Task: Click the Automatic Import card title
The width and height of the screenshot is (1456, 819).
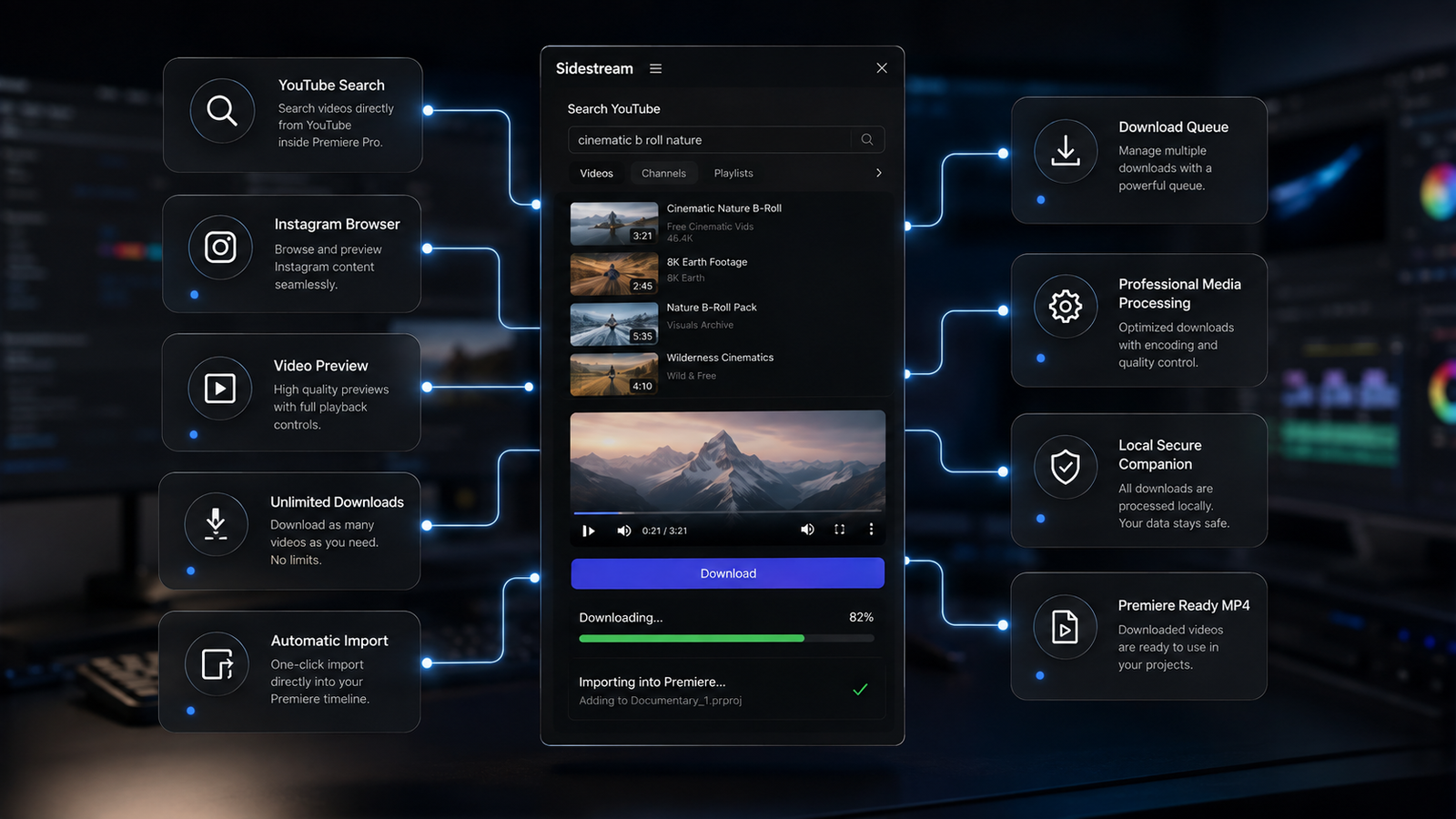Action: 329,641
